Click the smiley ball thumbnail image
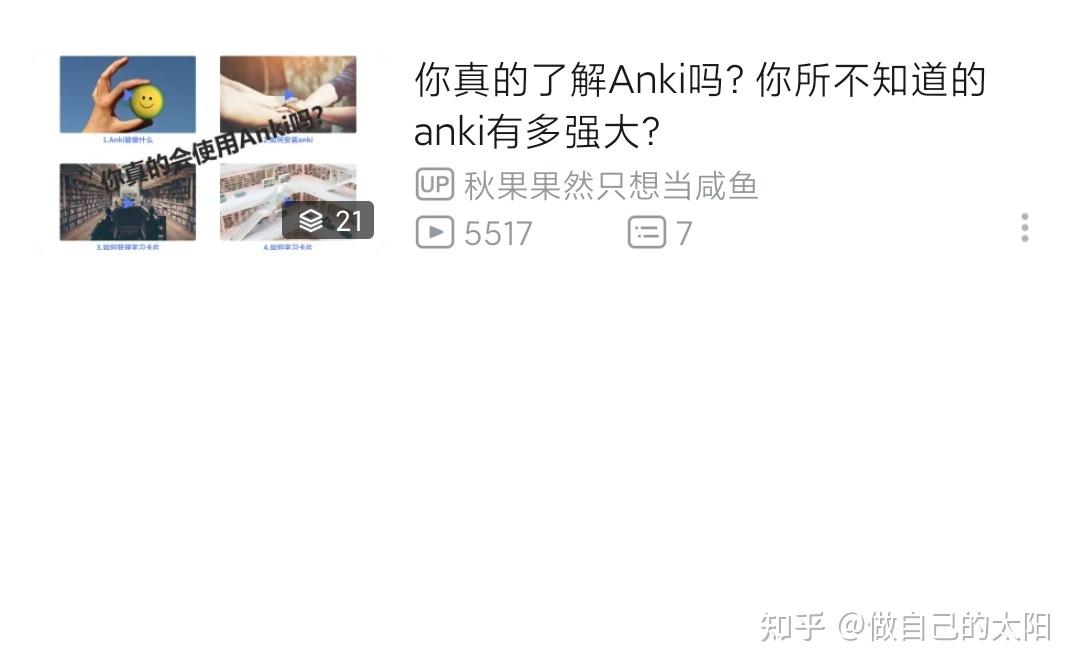 (127, 94)
